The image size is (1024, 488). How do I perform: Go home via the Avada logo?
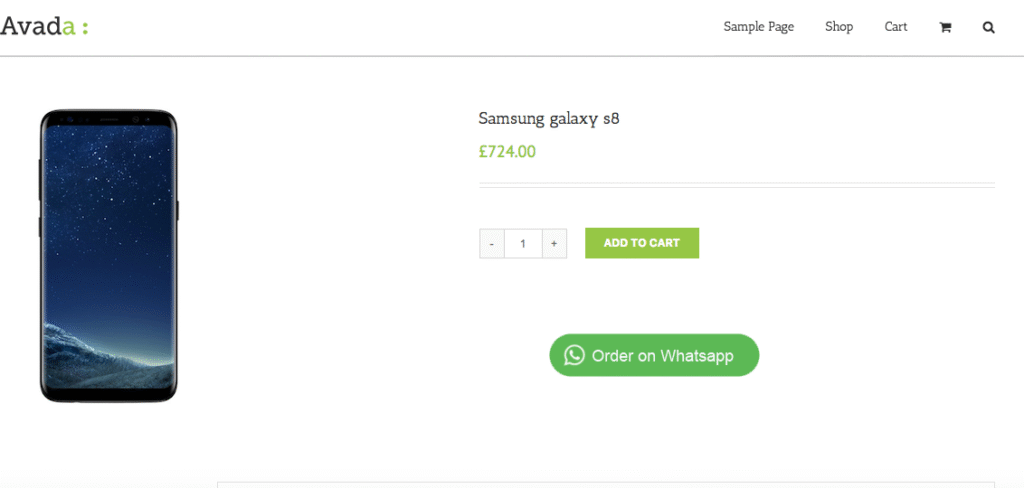(x=38, y=26)
